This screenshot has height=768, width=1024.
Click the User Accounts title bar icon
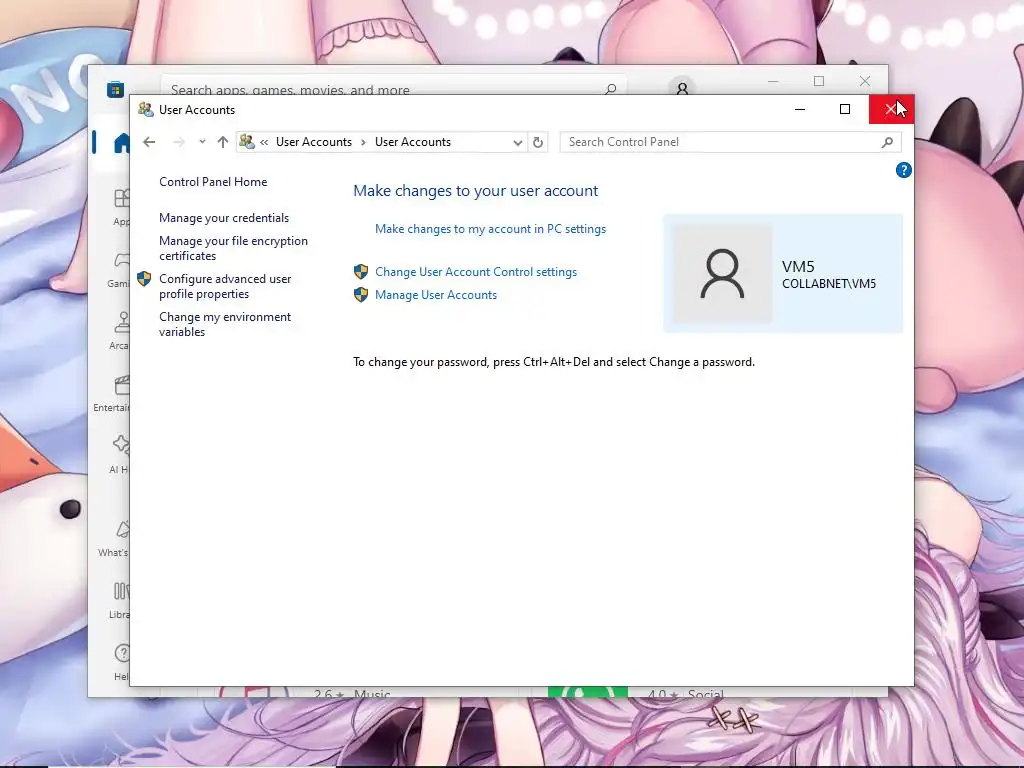pos(146,110)
